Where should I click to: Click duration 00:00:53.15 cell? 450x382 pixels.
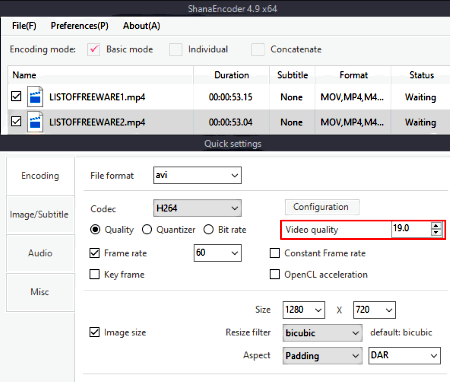tap(231, 97)
